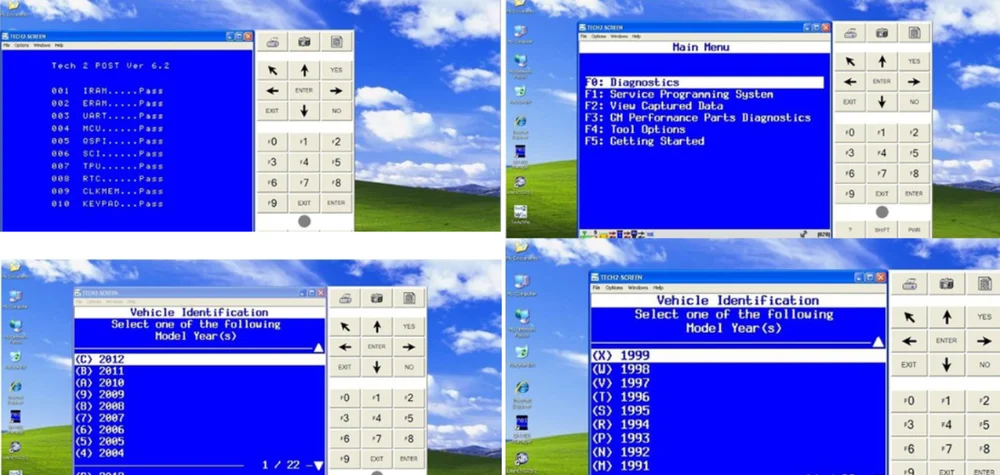The width and height of the screenshot is (1000, 475).
Task: Click the document icon in the POST screen keypad
Action: coord(337,41)
